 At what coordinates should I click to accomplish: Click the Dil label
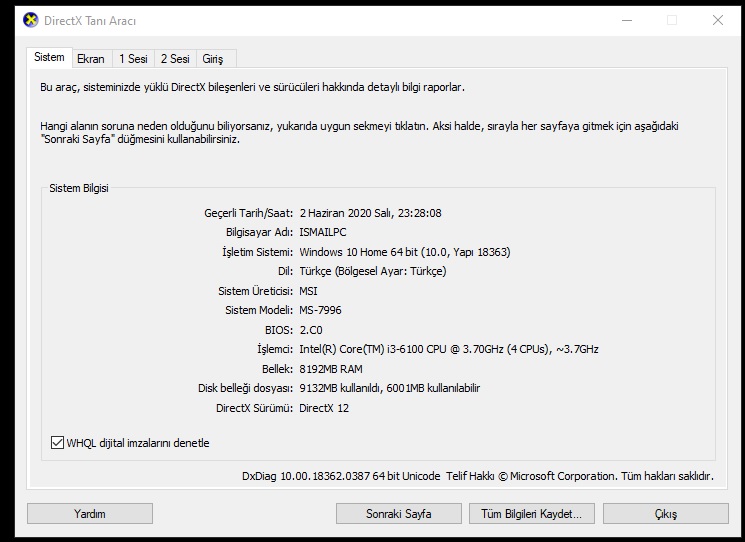tap(286, 271)
